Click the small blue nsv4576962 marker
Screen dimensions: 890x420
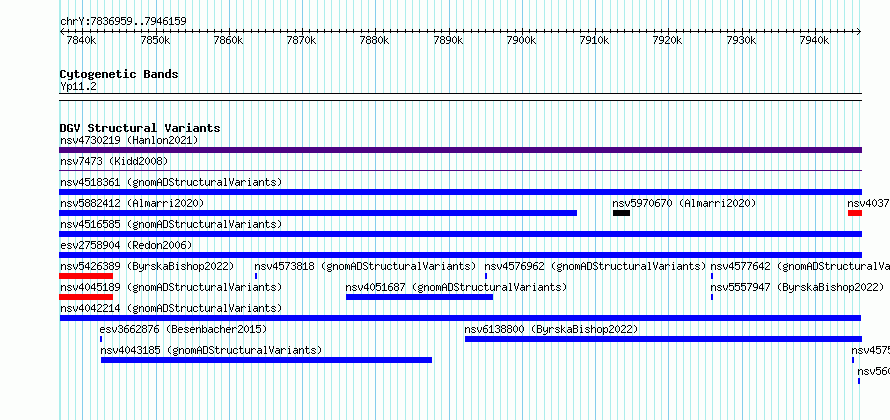[486, 276]
